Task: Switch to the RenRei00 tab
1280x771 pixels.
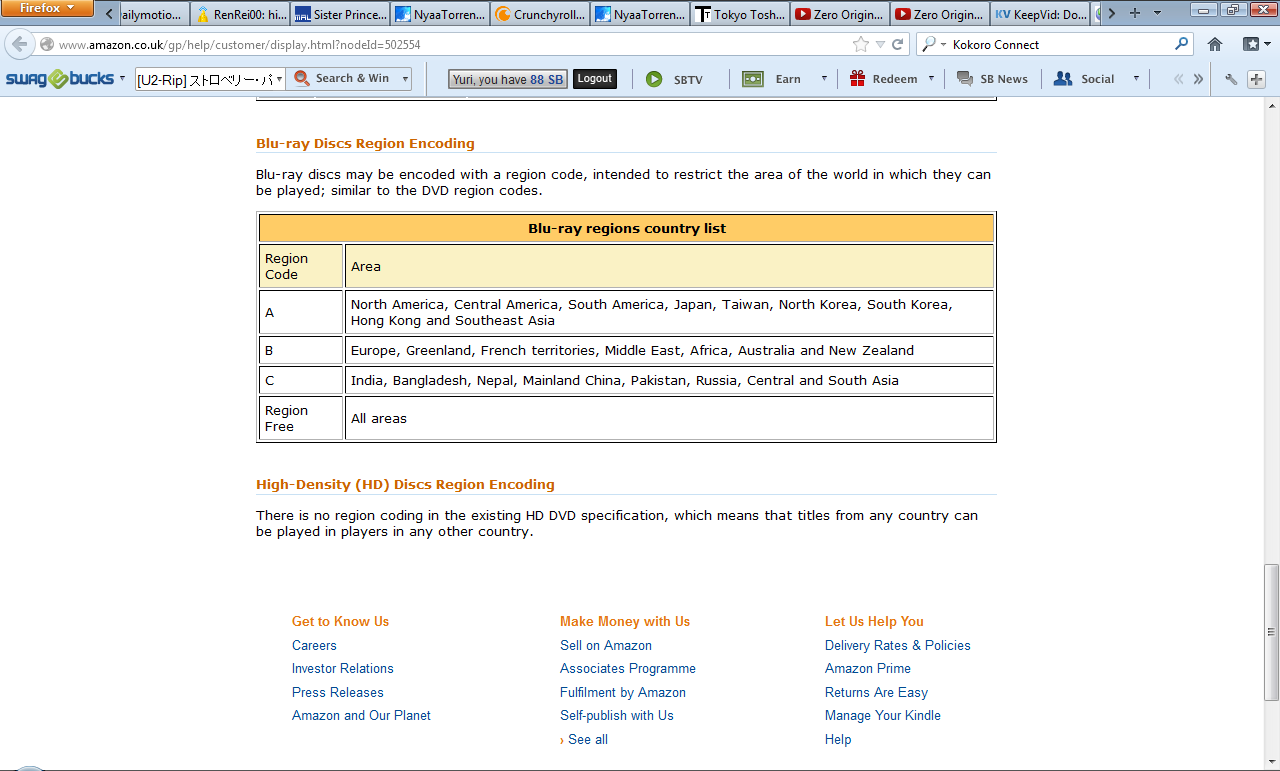Action: click(240, 14)
